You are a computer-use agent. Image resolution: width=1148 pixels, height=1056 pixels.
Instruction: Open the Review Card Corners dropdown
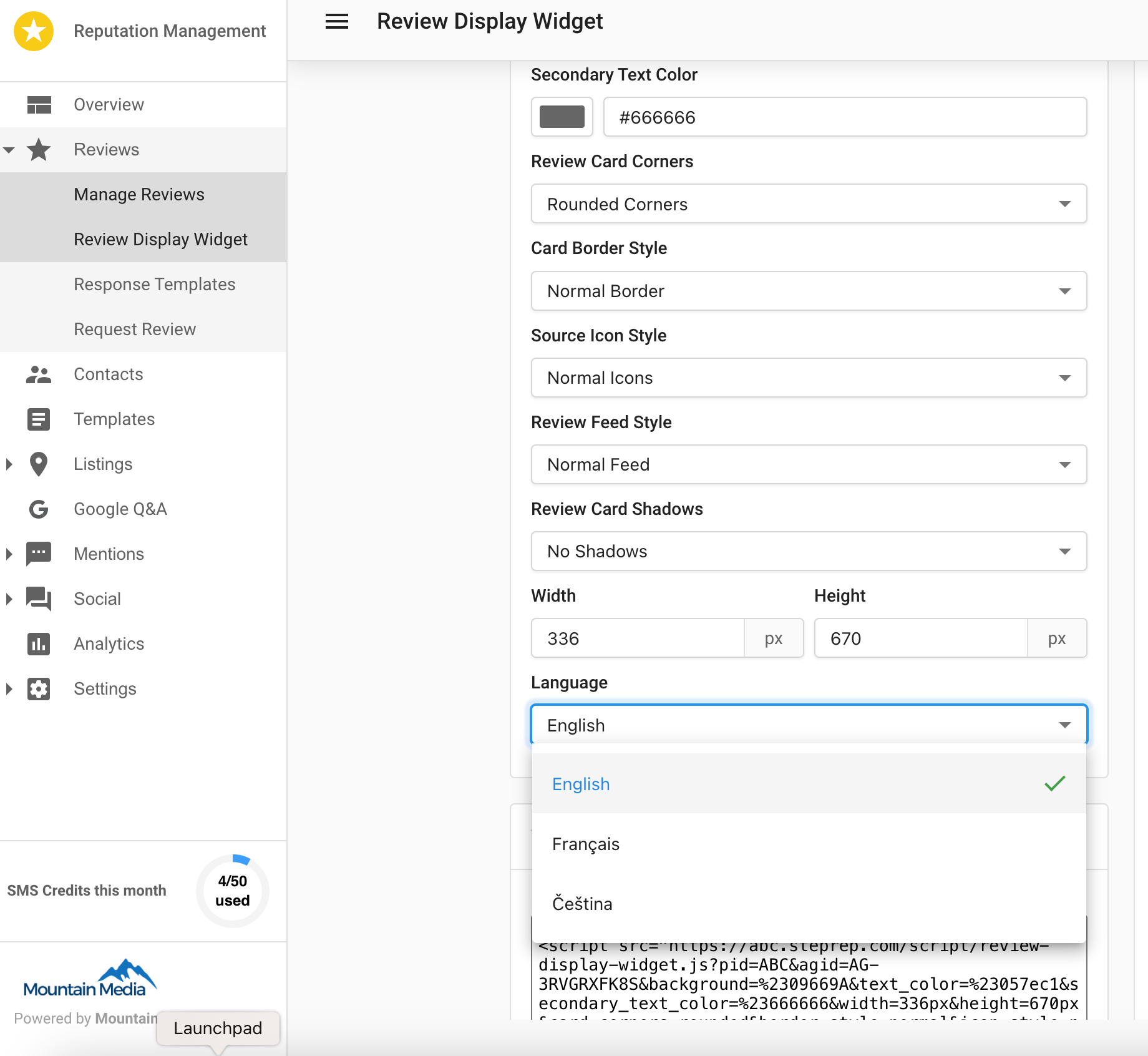(809, 204)
